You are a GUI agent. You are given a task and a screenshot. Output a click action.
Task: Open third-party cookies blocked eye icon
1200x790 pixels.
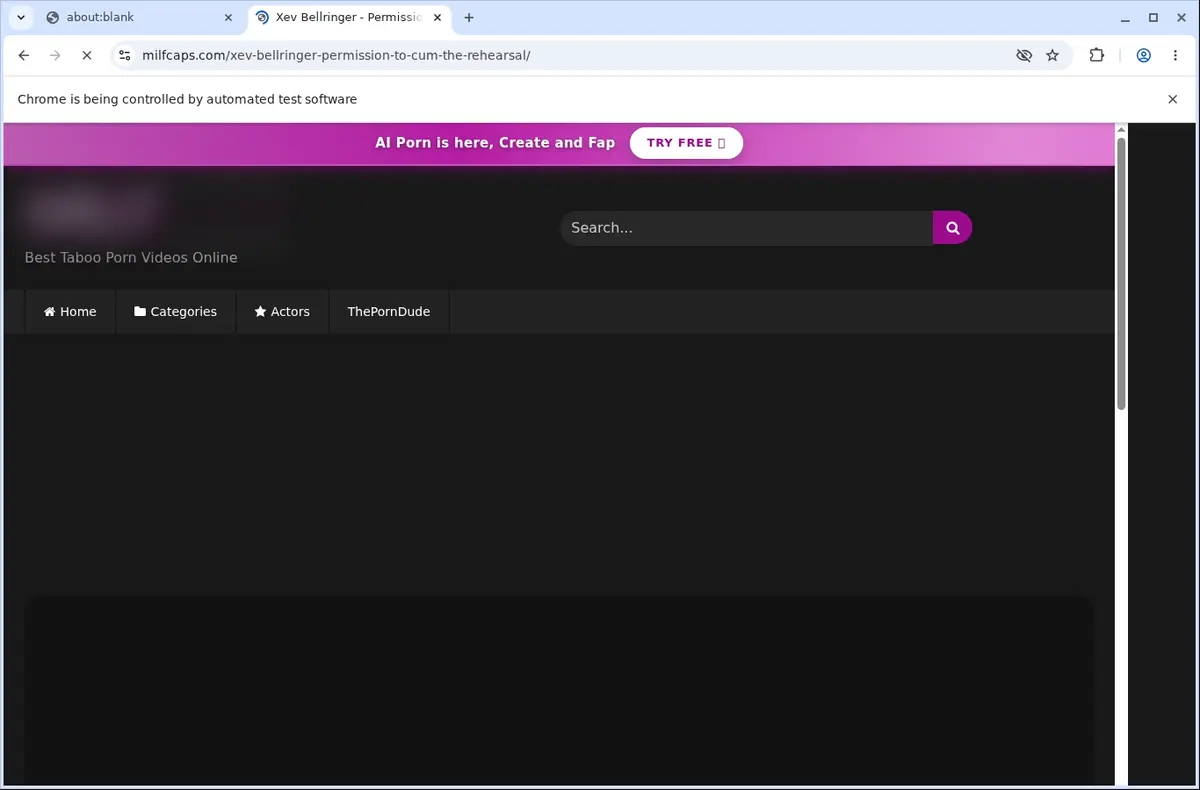tap(1024, 55)
